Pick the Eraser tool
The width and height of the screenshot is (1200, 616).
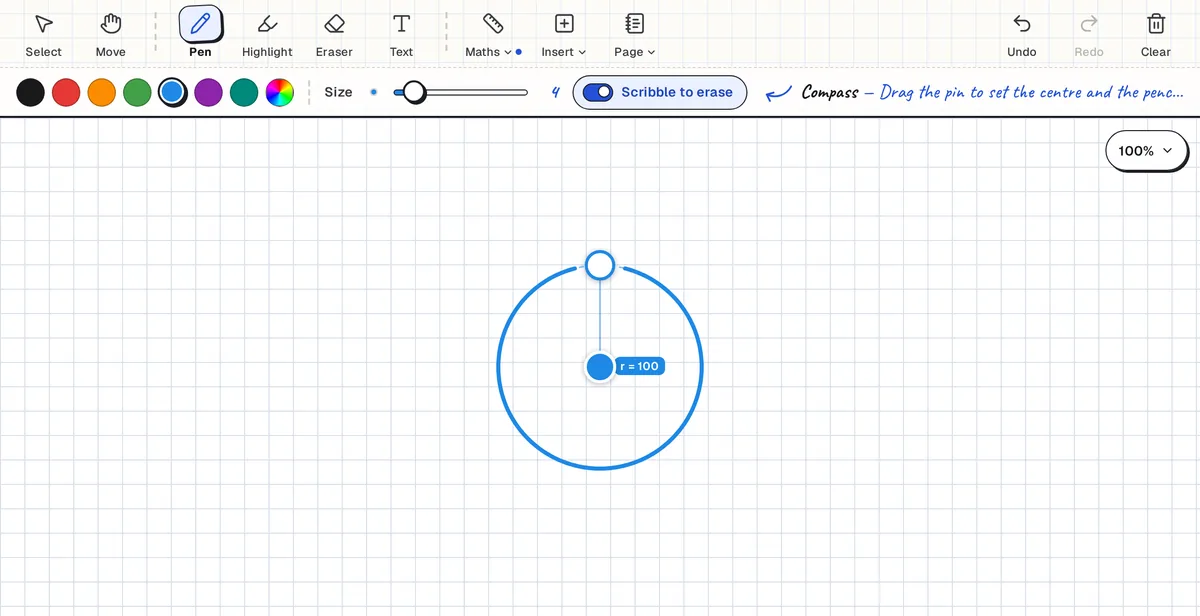334,35
